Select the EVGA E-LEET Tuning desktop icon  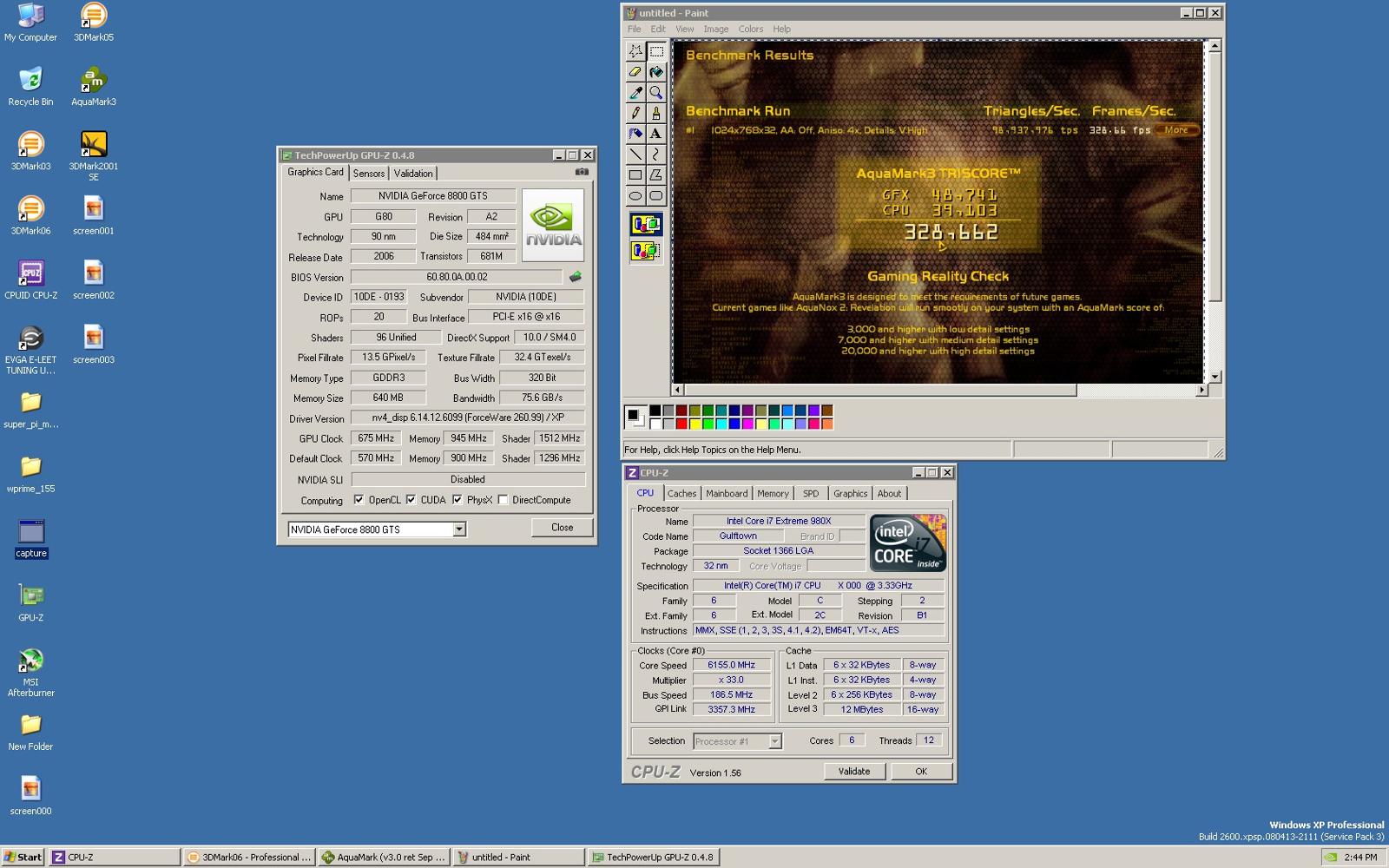pyautogui.click(x=30, y=350)
